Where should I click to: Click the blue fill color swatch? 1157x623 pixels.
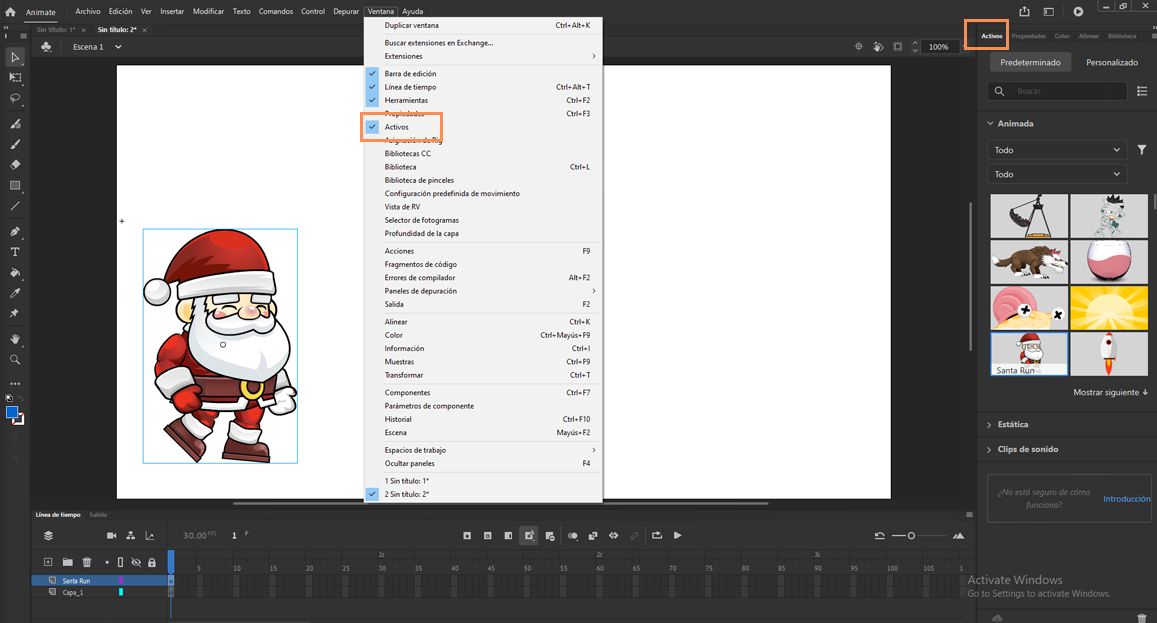point(12,413)
